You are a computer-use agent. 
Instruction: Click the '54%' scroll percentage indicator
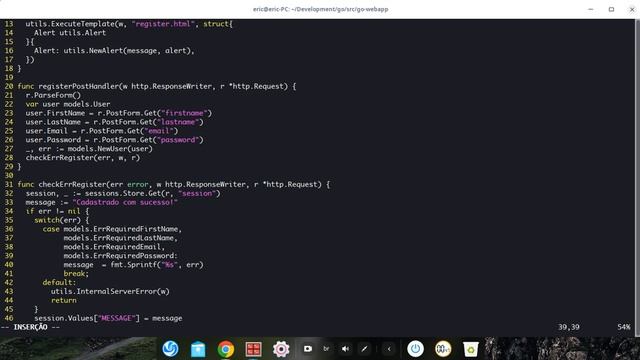[x=624, y=327]
